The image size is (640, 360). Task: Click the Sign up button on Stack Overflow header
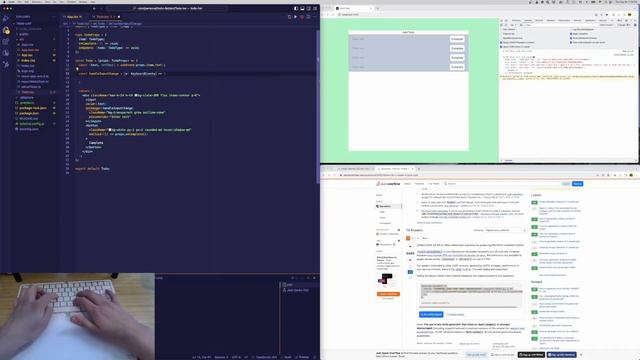pyautogui.click(x=577, y=184)
